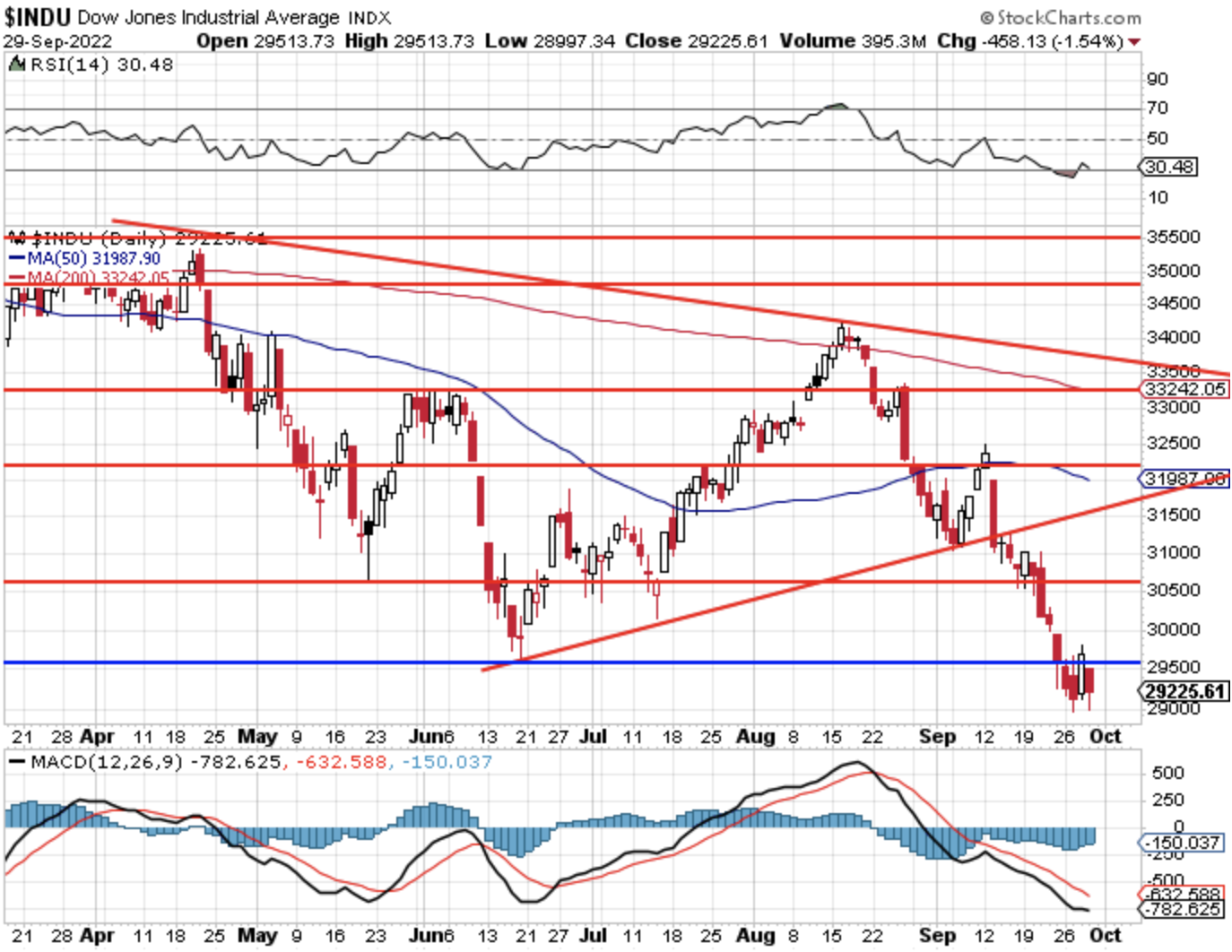Click the Volume 395.3M value

coord(853,41)
